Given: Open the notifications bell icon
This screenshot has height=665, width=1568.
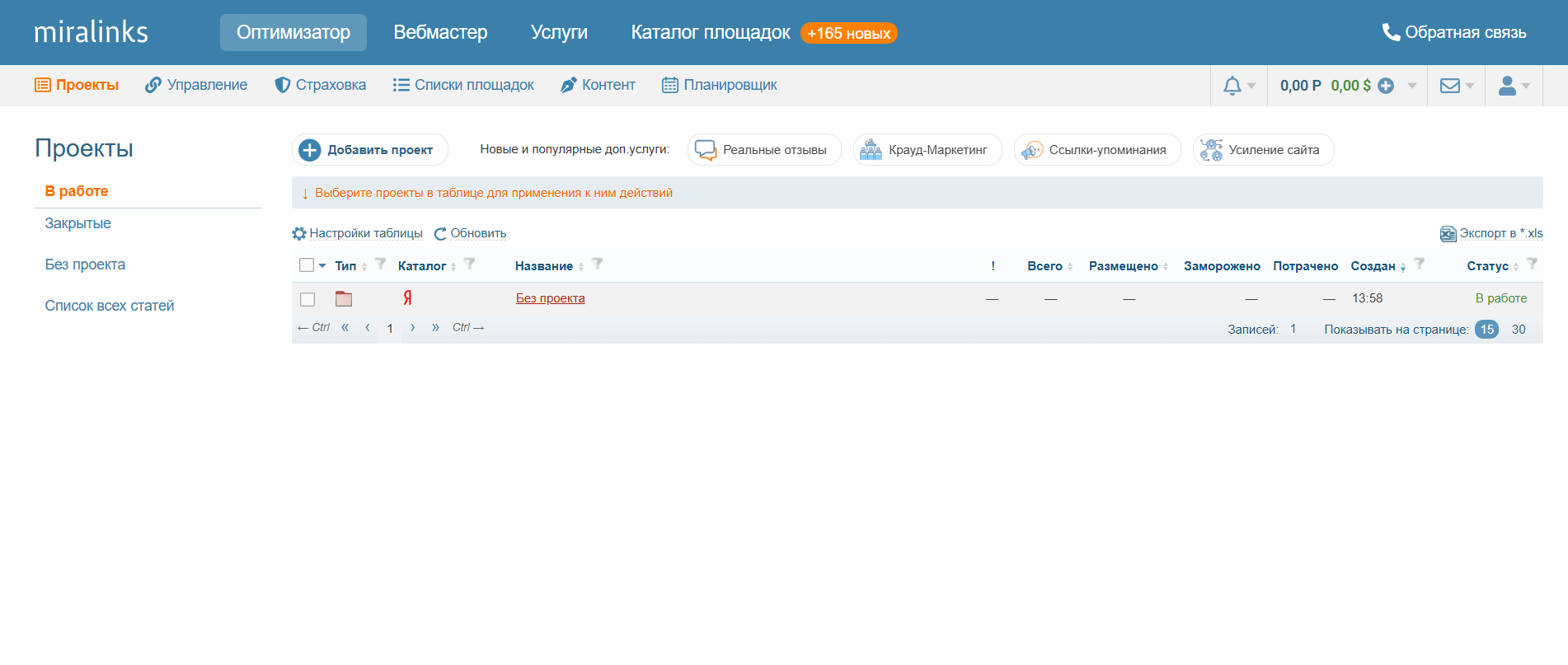Looking at the screenshot, I should click(x=1232, y=86).
